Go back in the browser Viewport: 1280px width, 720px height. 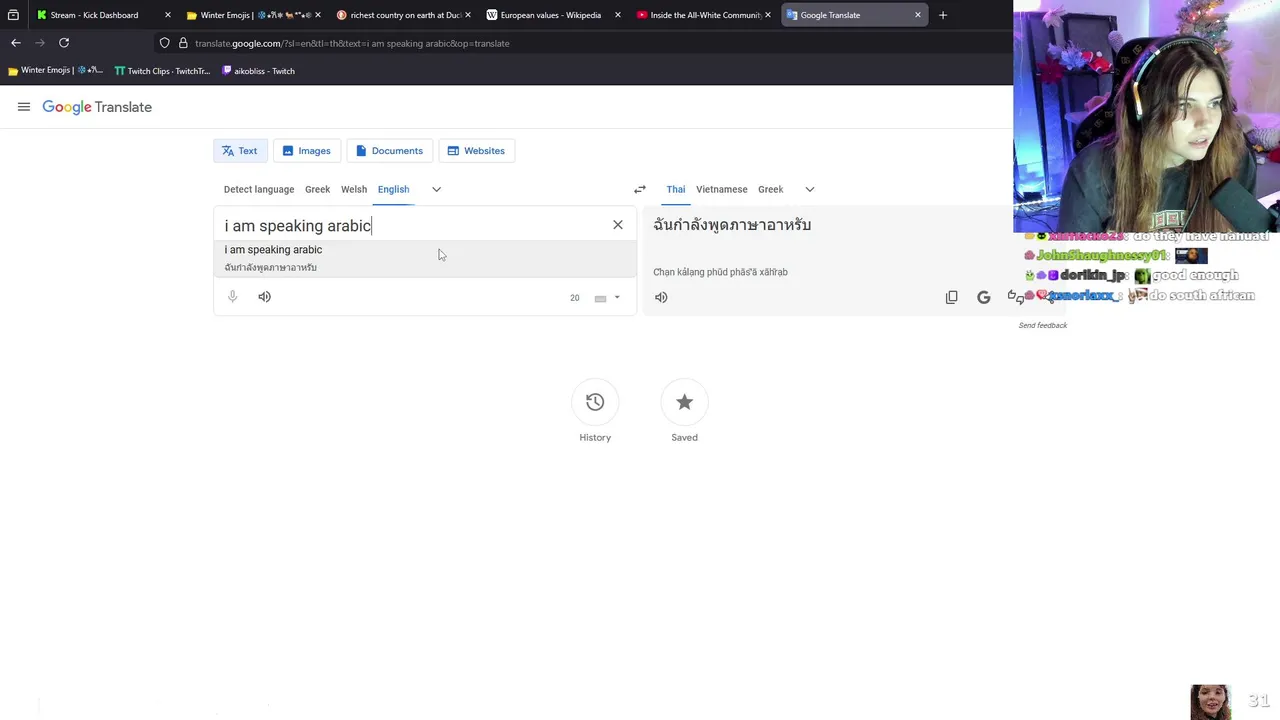point(16,43)
